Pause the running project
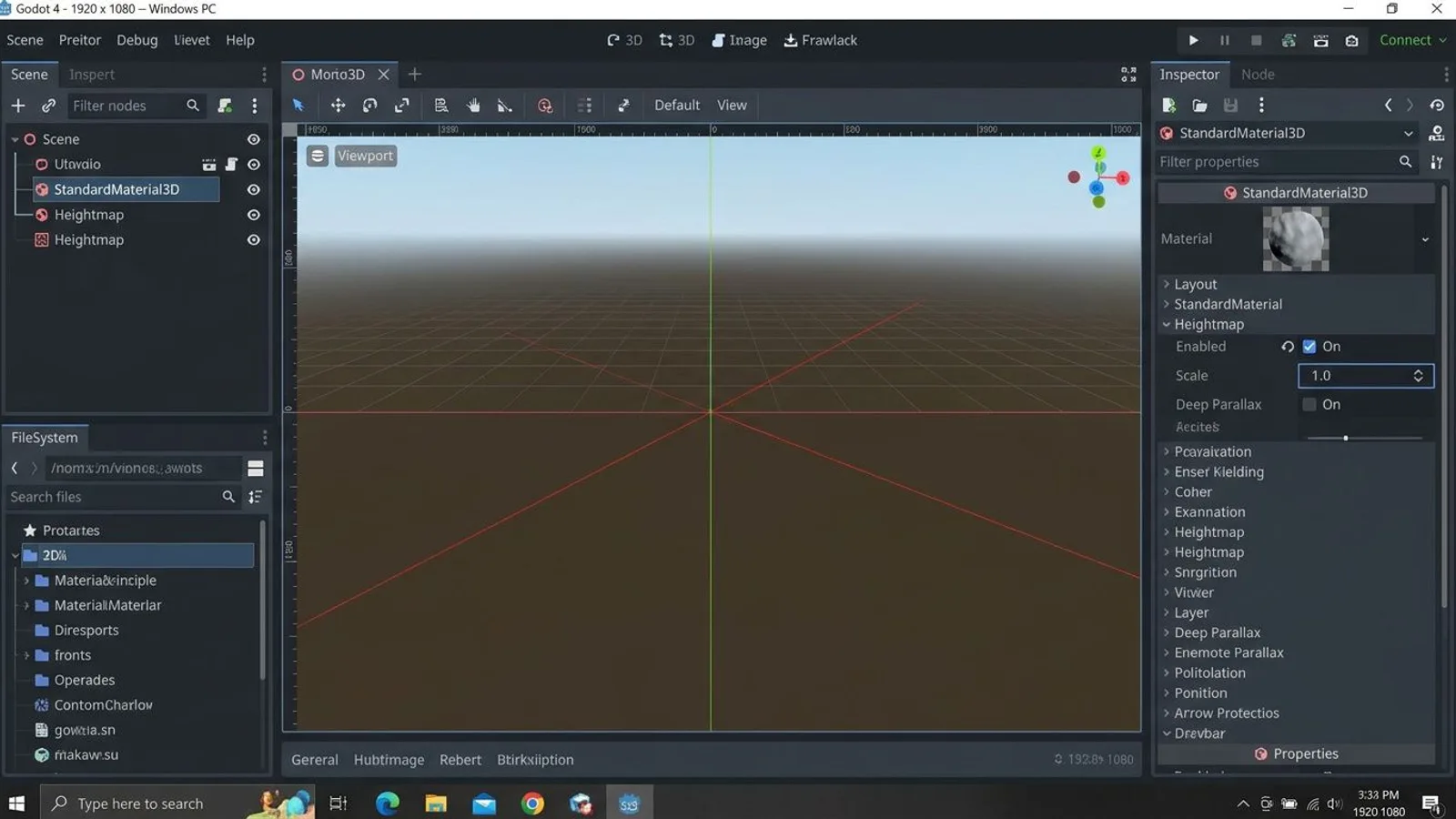 [1225, 40]
